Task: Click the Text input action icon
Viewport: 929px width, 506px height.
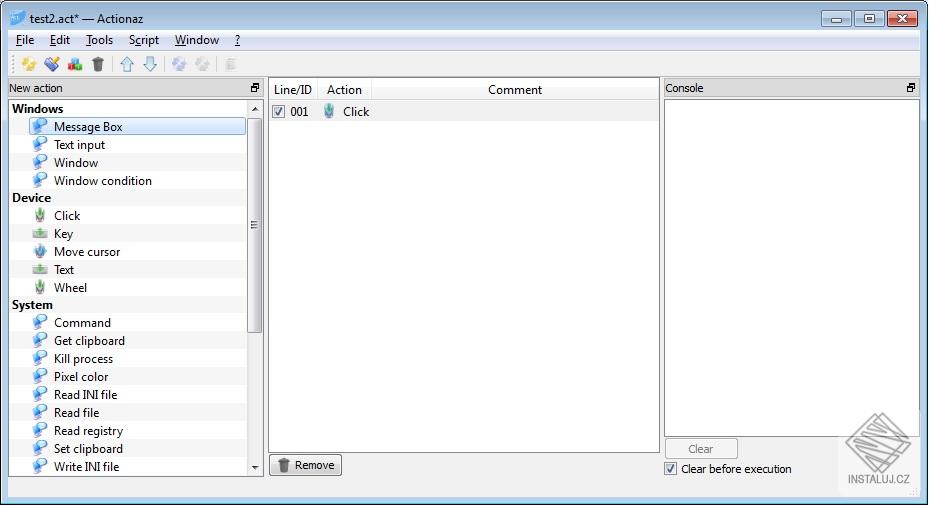Action: tap(40, 144)
